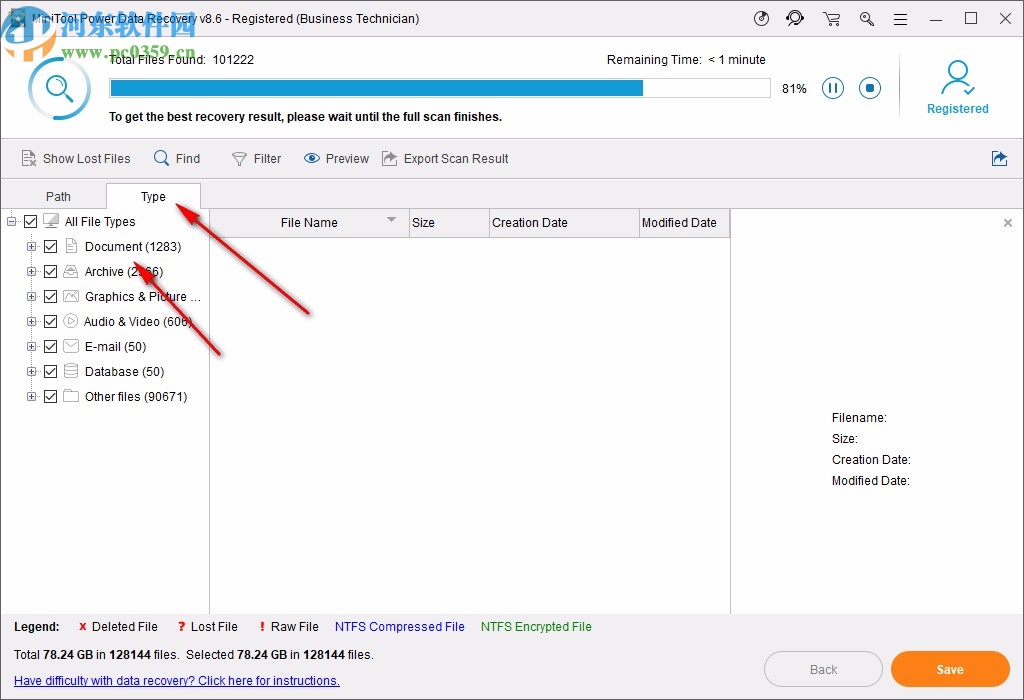Viewport: 1024px width, 700px height.
Task: Sort by Size column header
Action: click(449, 223)
